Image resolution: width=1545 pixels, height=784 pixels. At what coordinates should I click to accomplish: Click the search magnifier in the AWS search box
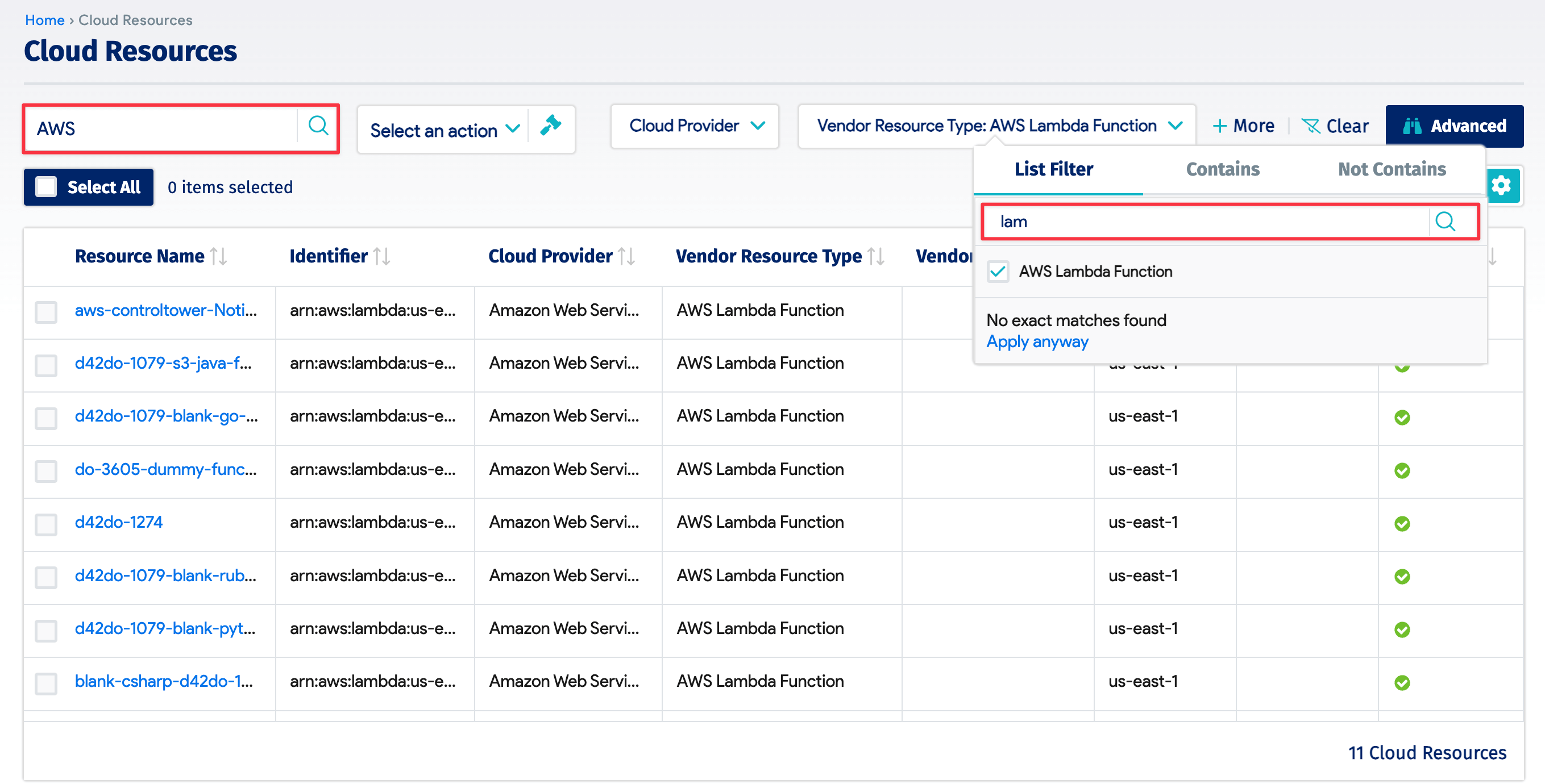coord(318,127)
